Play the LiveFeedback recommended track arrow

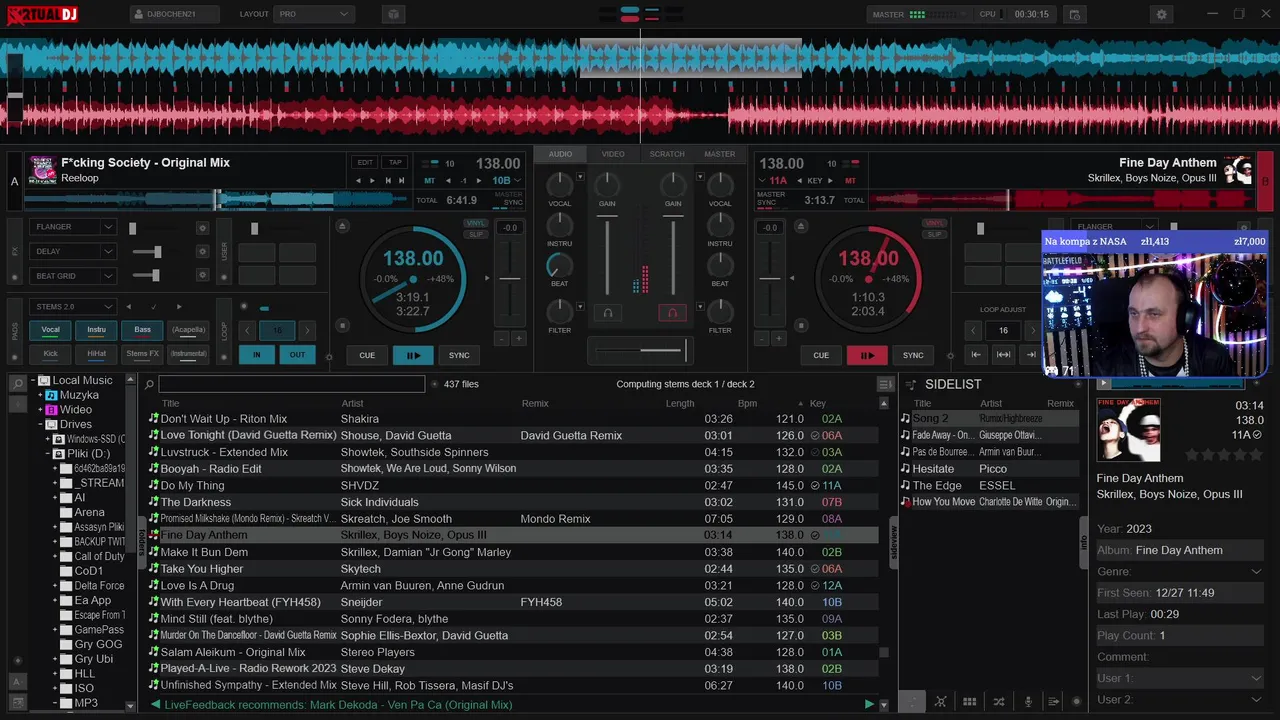click(x=869, y=704)
